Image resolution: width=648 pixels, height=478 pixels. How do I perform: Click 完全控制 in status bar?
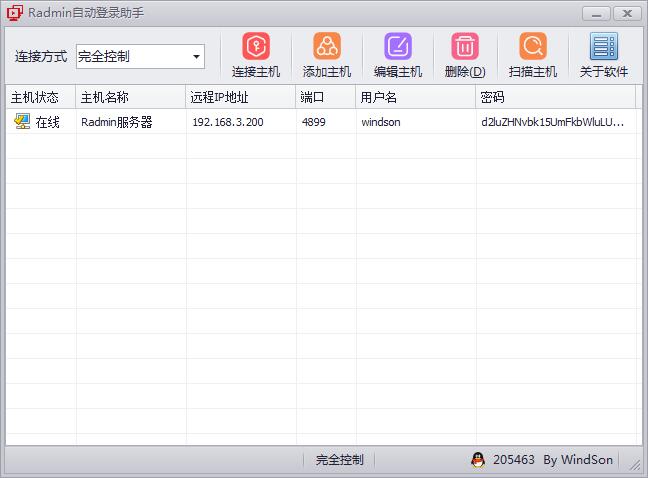point(339,460)
